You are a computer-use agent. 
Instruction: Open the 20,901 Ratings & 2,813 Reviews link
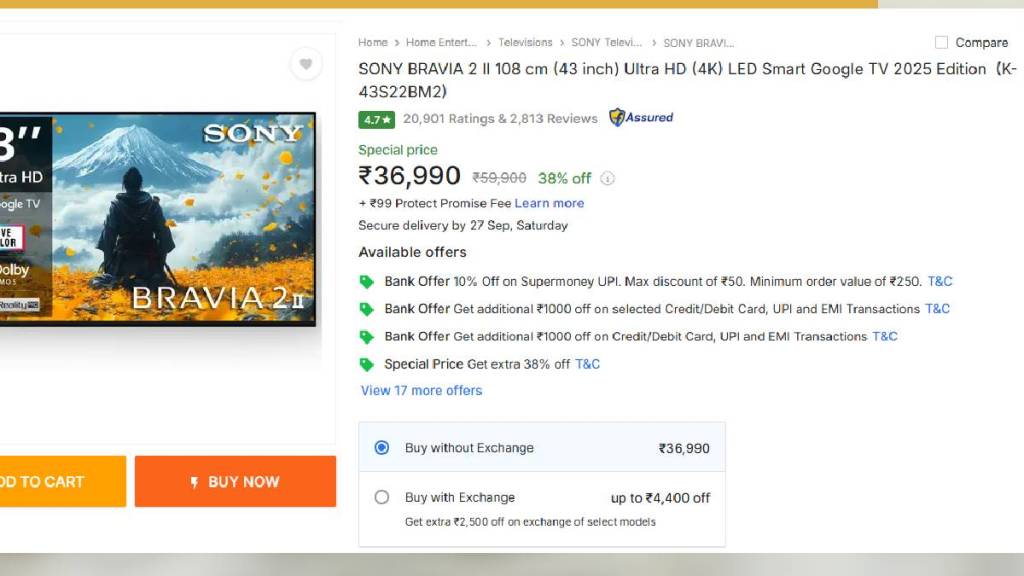(x=500, y=119)
